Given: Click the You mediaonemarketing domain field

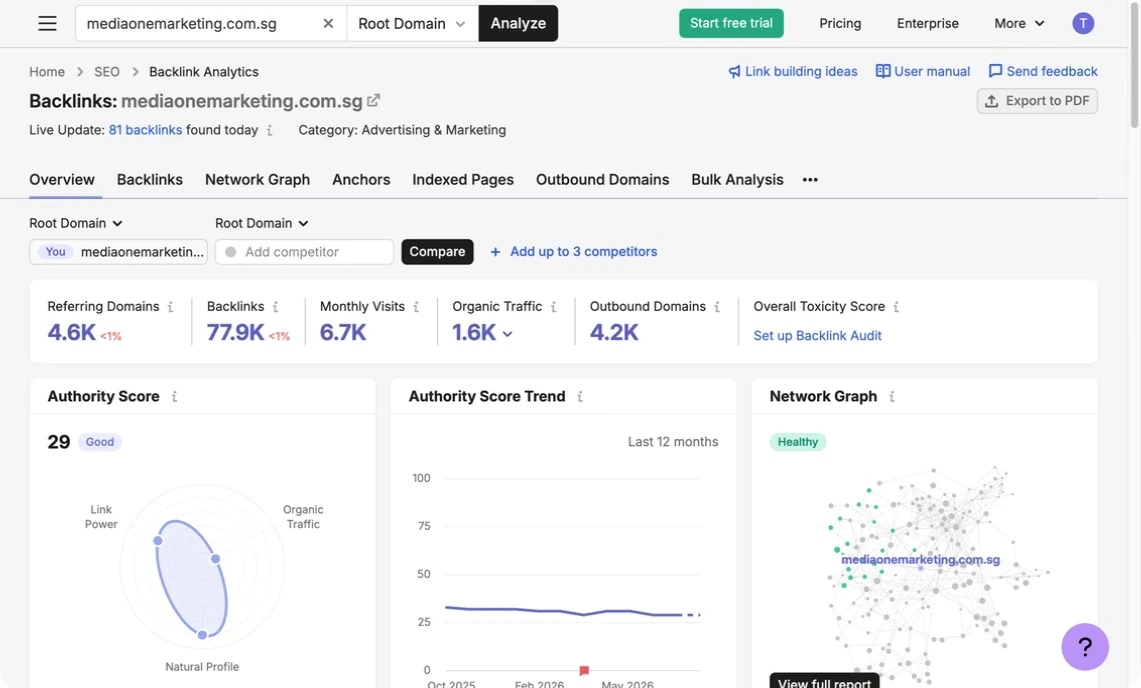Looking at the screenshot, I should 119,252.
